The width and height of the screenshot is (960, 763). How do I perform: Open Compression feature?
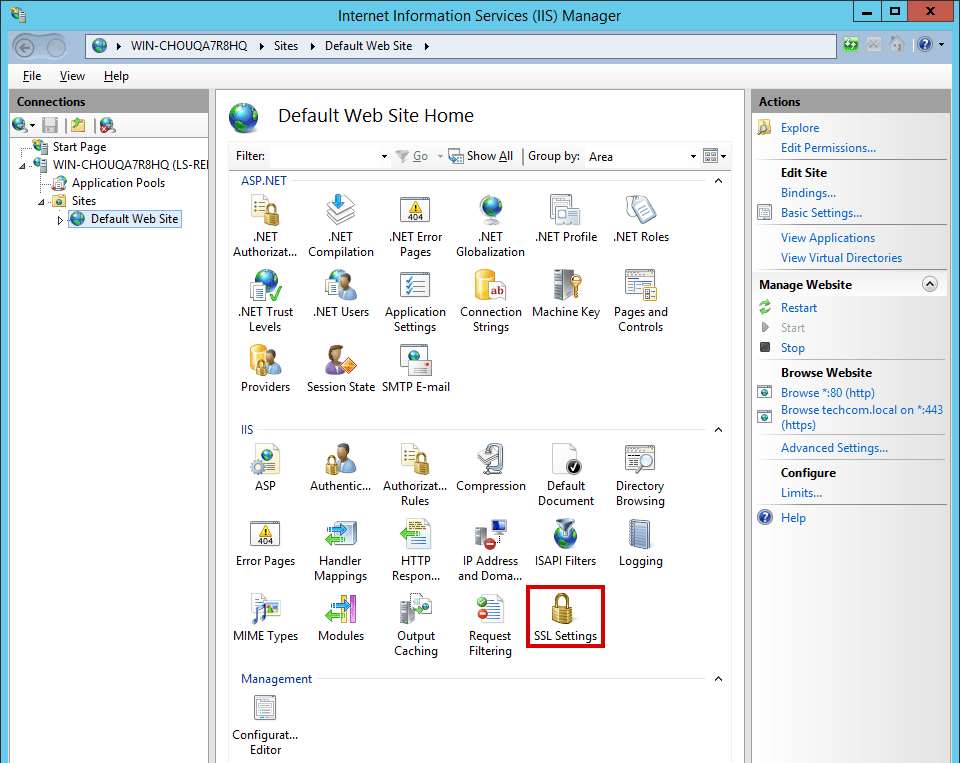(490, 468)
